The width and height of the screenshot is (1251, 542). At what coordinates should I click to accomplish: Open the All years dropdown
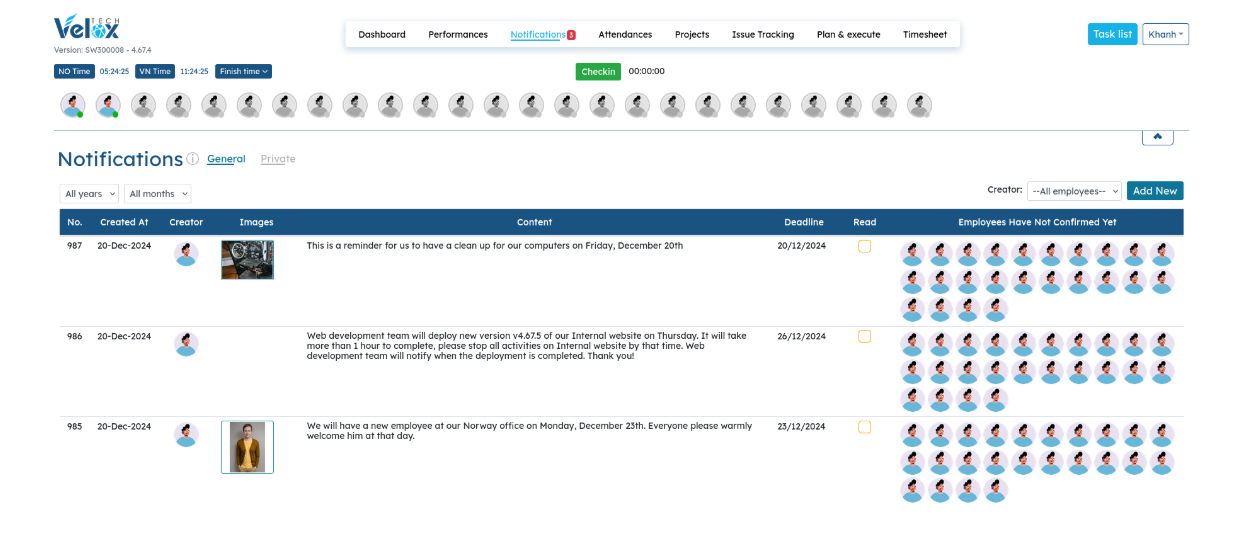89,194
